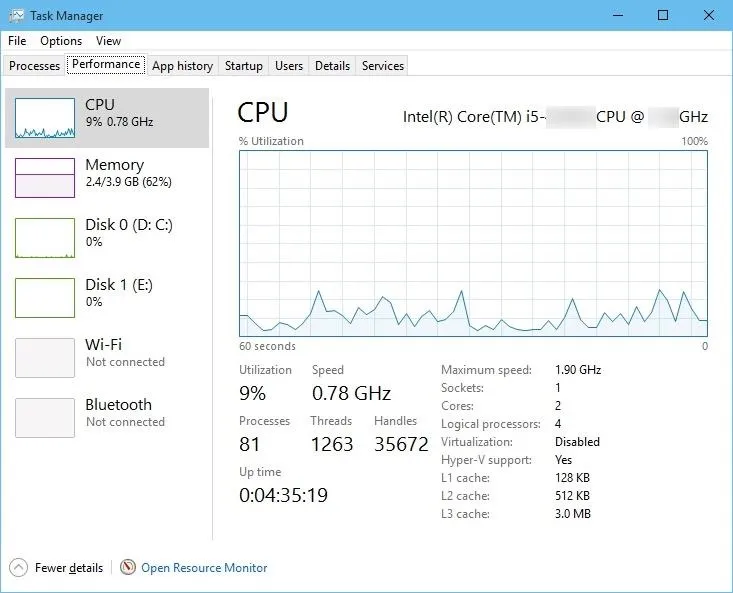Click the Fewer details chevron icon

(x=18, y=568)
